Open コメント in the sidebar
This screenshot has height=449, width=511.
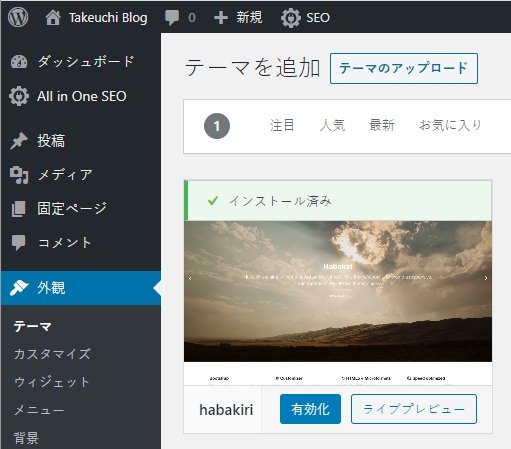pos(65,242)
